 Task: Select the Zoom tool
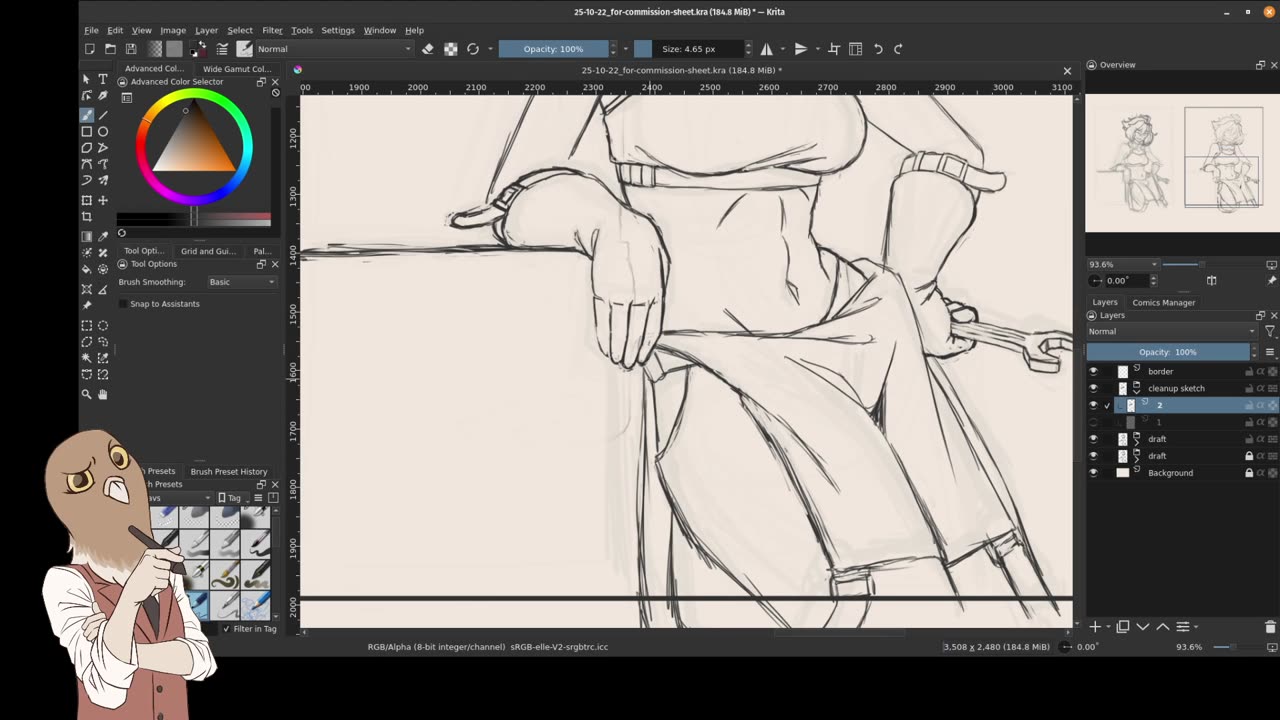tap(87, 394)
